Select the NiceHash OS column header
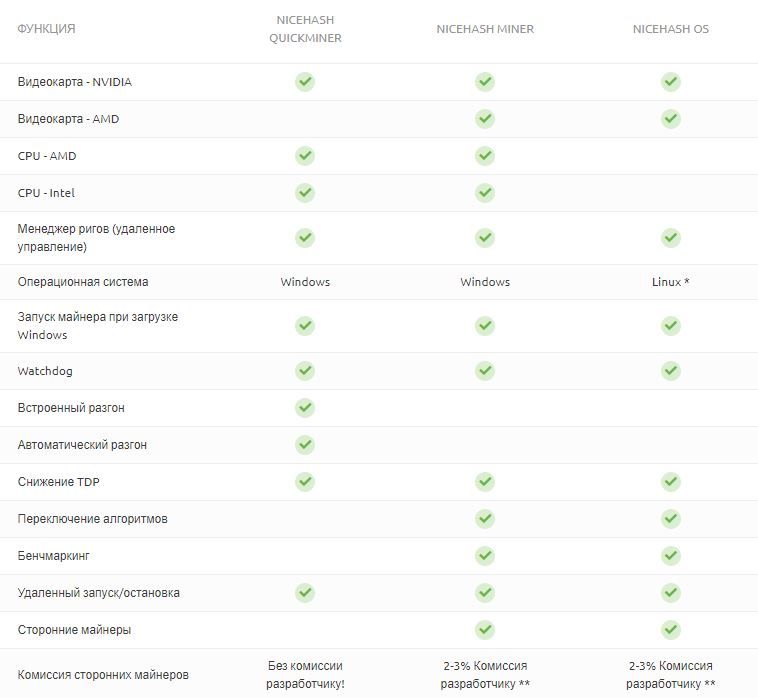The image size is (758, 698). [671, 29]
